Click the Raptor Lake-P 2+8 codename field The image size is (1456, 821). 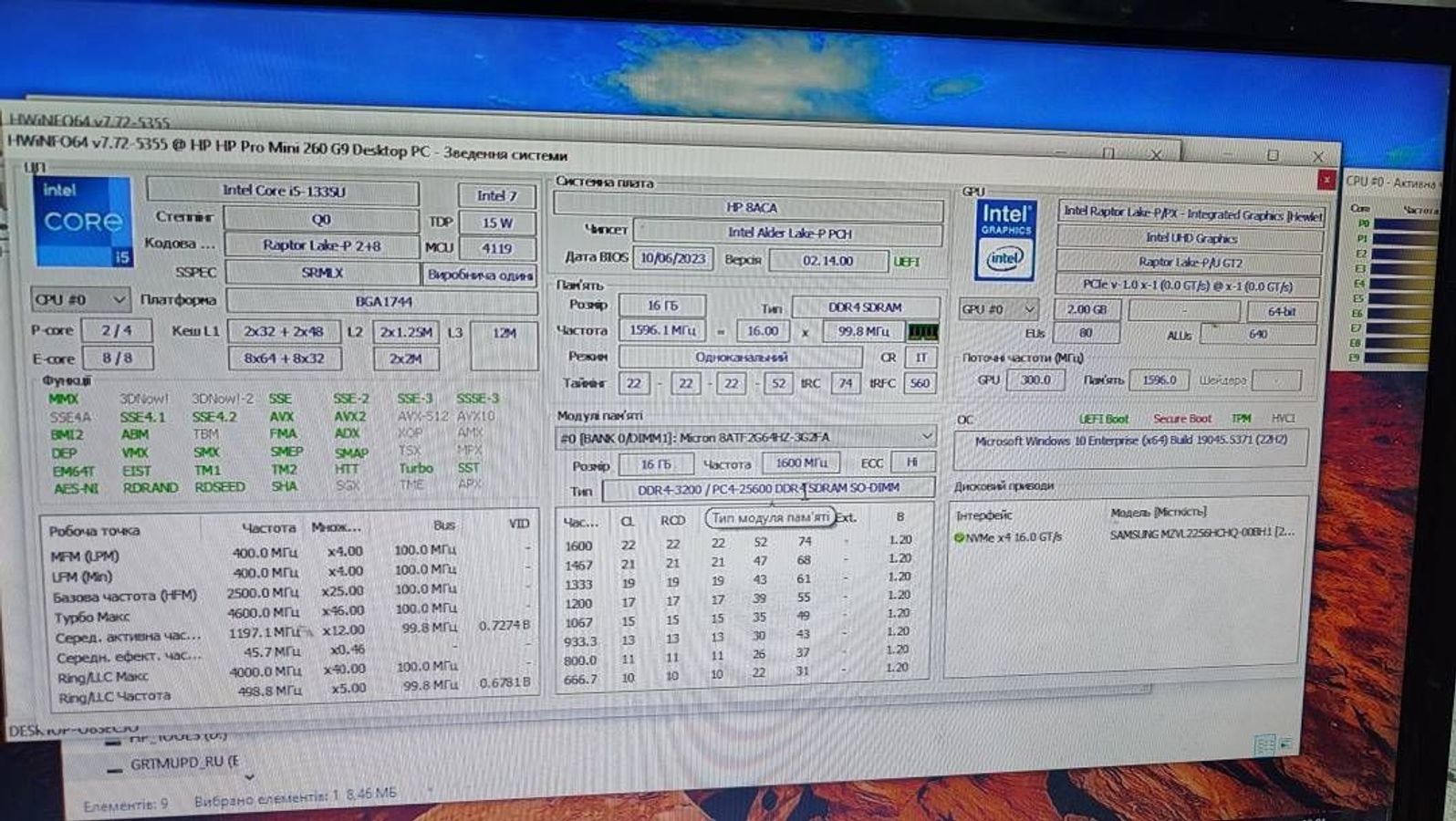click(x=322, y=245)
